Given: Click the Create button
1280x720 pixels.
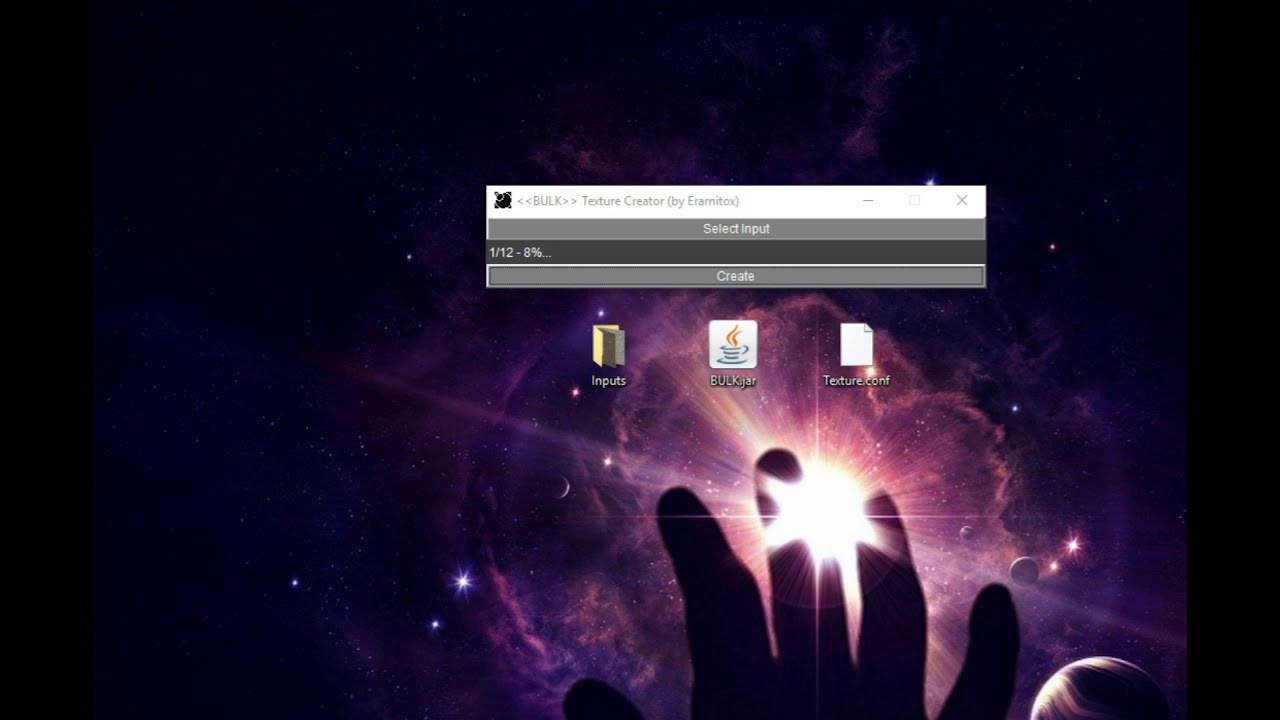Looking at the screenshot, I should [x=736, y=276].
